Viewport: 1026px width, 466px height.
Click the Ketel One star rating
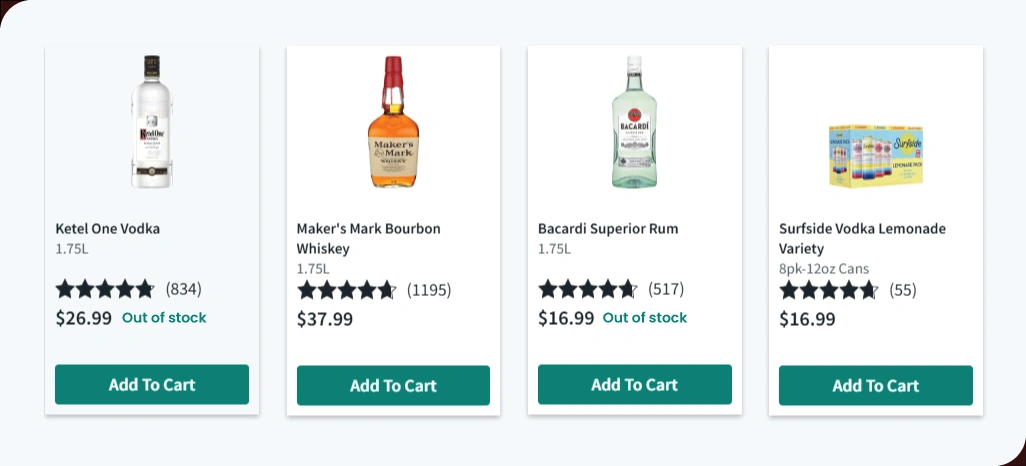pyautogui.click(x=105, y=289)
